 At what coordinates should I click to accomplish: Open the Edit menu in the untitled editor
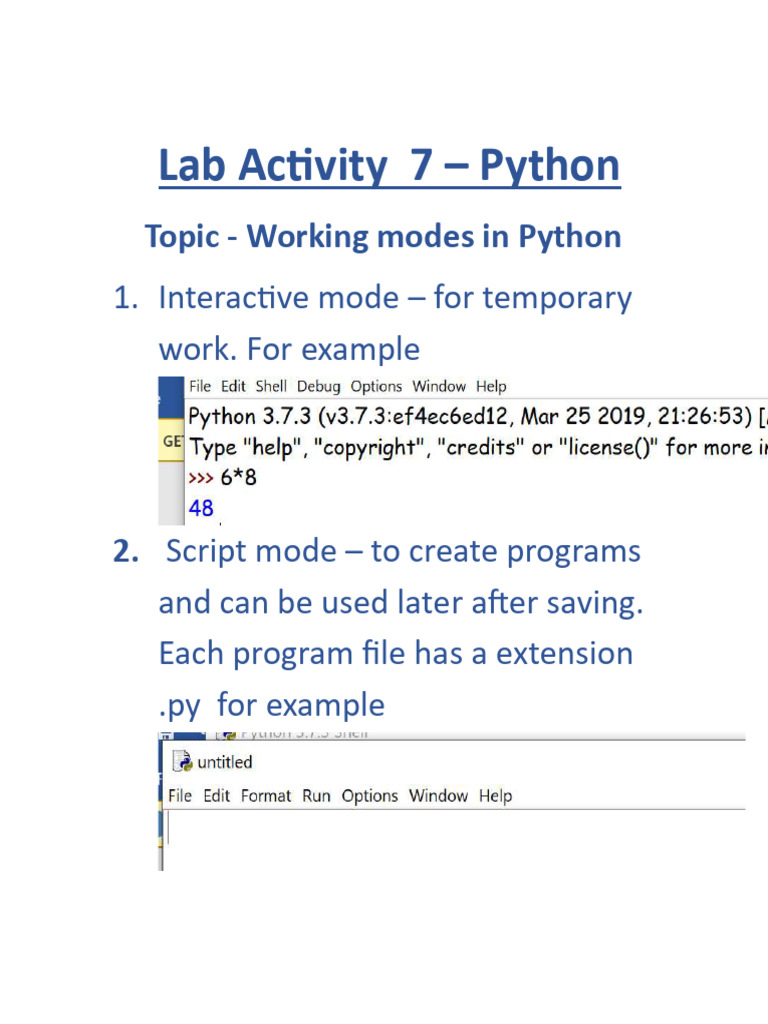pyautogui.click(x=216, y=796)
